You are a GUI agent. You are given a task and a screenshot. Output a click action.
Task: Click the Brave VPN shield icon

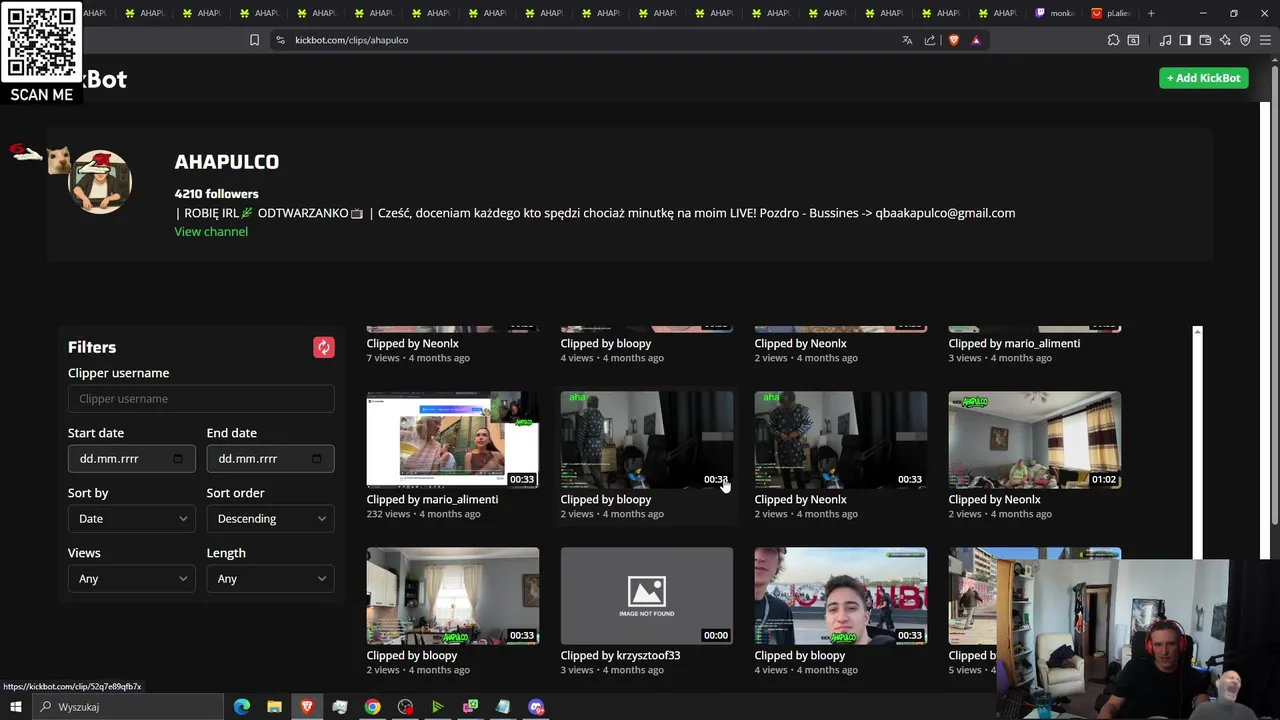click(1245, 40)
